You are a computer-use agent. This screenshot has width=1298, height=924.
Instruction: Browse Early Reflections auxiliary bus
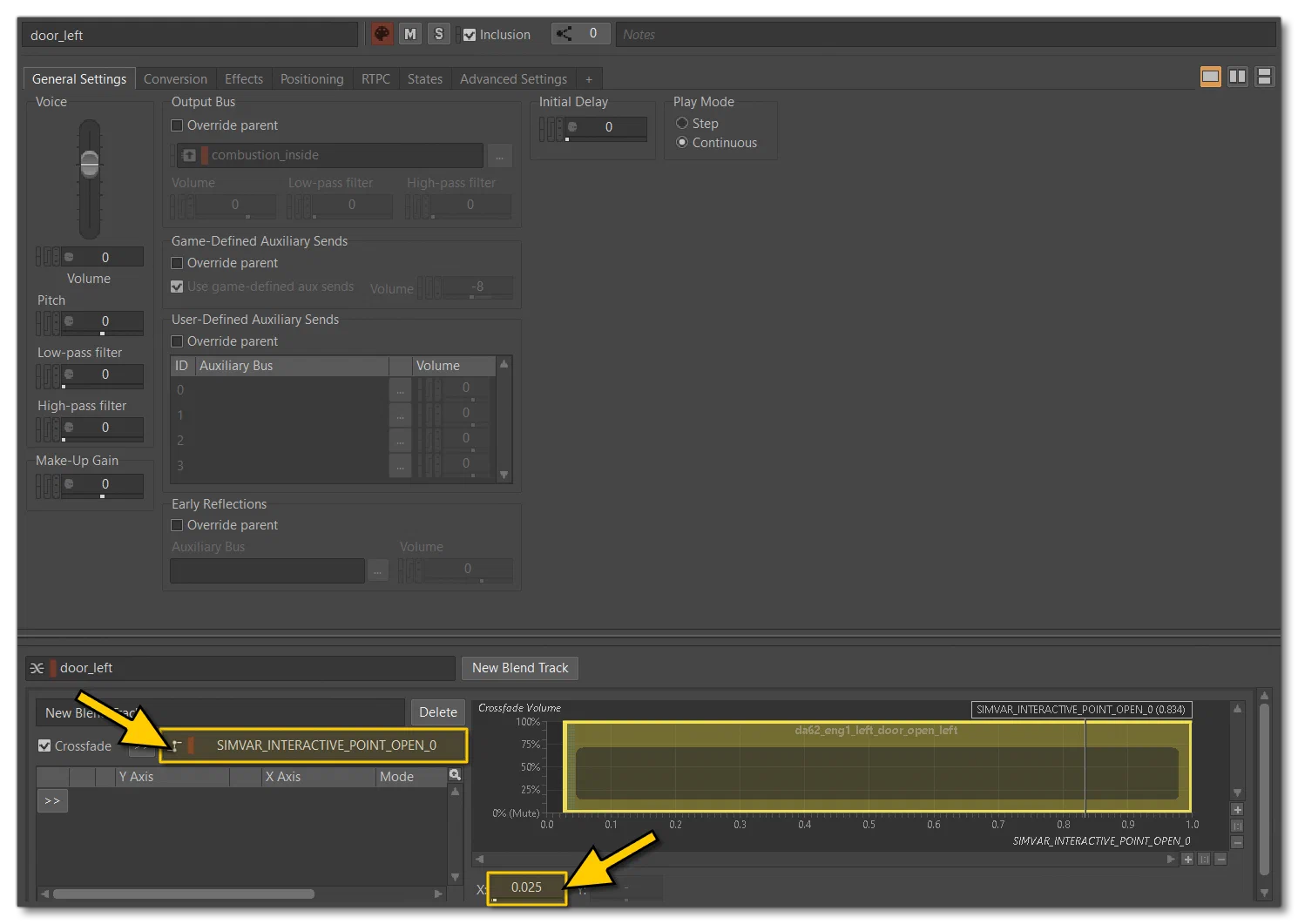[377, 571]
